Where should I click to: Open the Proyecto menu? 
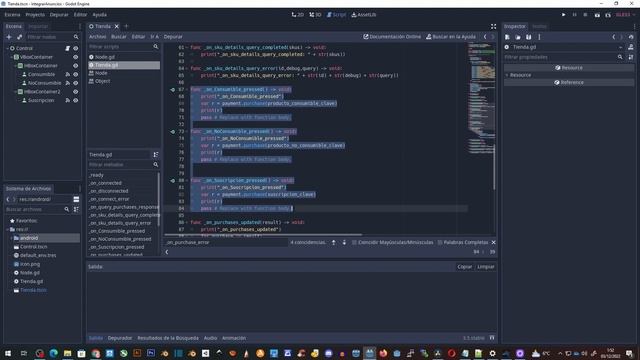[x=35, y=15]
